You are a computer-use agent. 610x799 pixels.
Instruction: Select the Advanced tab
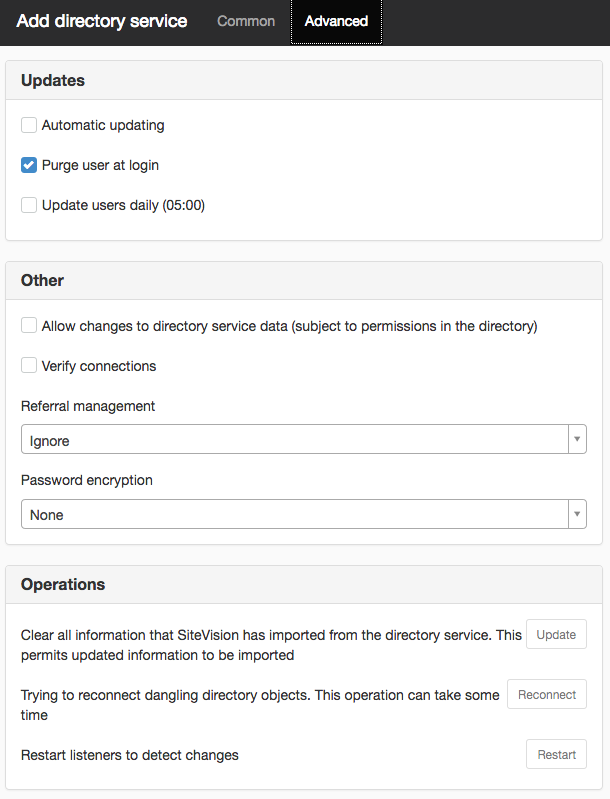click(x=336, y=21)
